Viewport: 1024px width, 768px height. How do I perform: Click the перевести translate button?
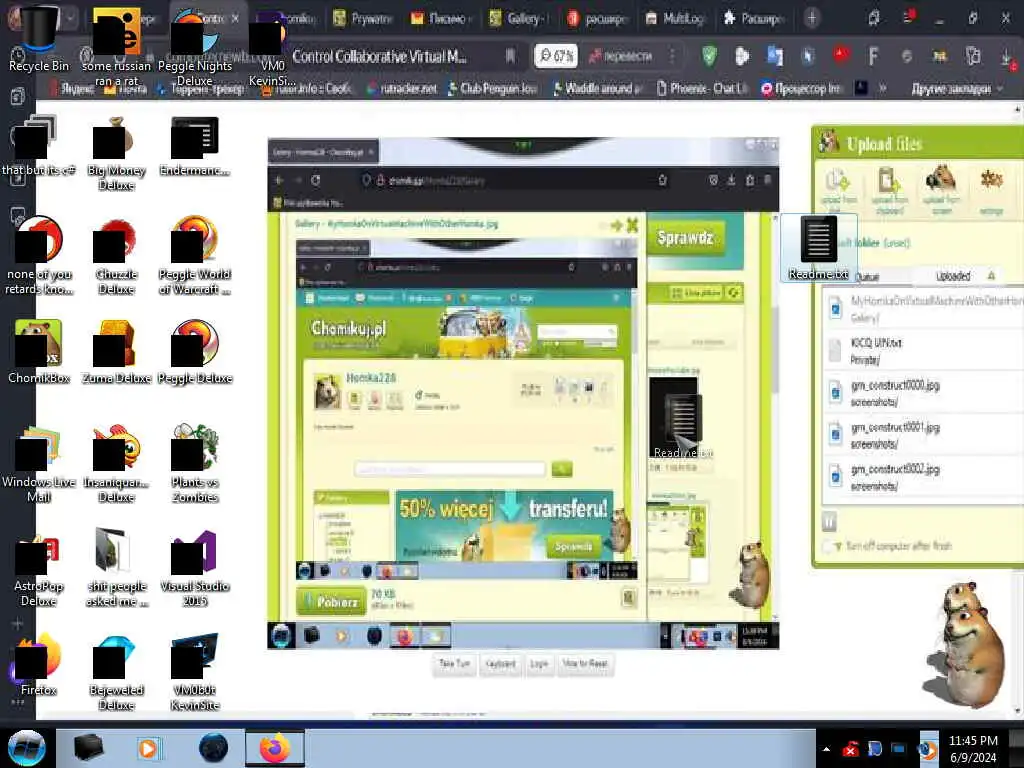coord(621,56)
